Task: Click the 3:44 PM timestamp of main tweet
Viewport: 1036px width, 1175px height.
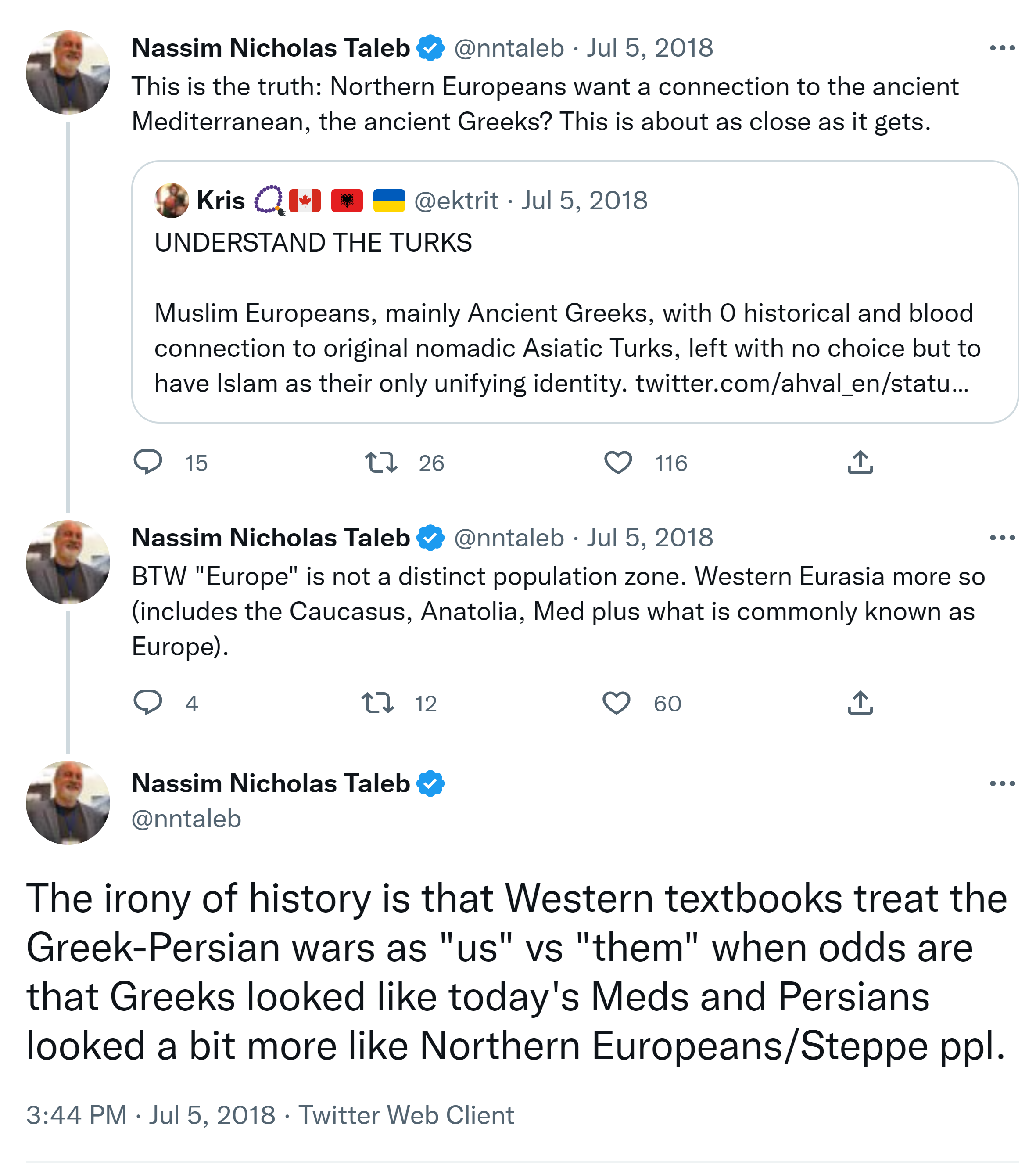Action: point(76,1115)
